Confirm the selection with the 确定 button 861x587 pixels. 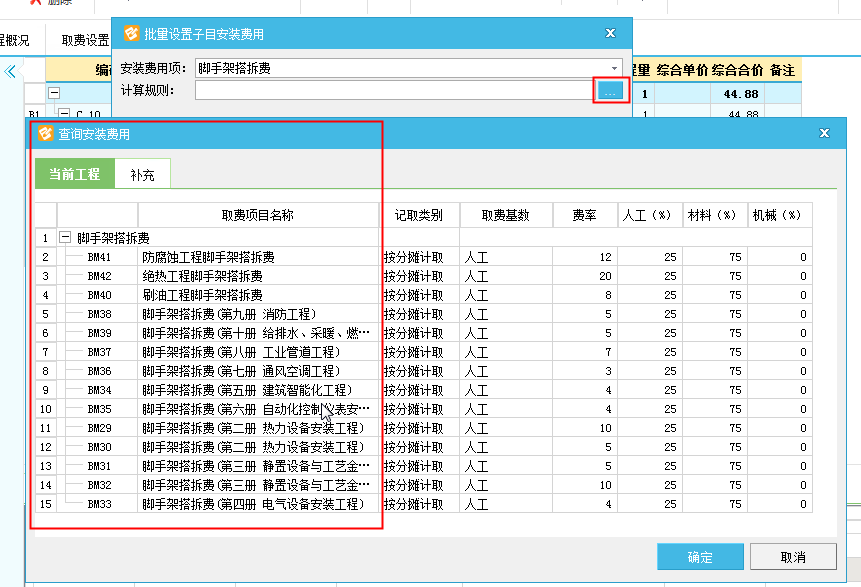pyautogui.click(x=700, y=557)
